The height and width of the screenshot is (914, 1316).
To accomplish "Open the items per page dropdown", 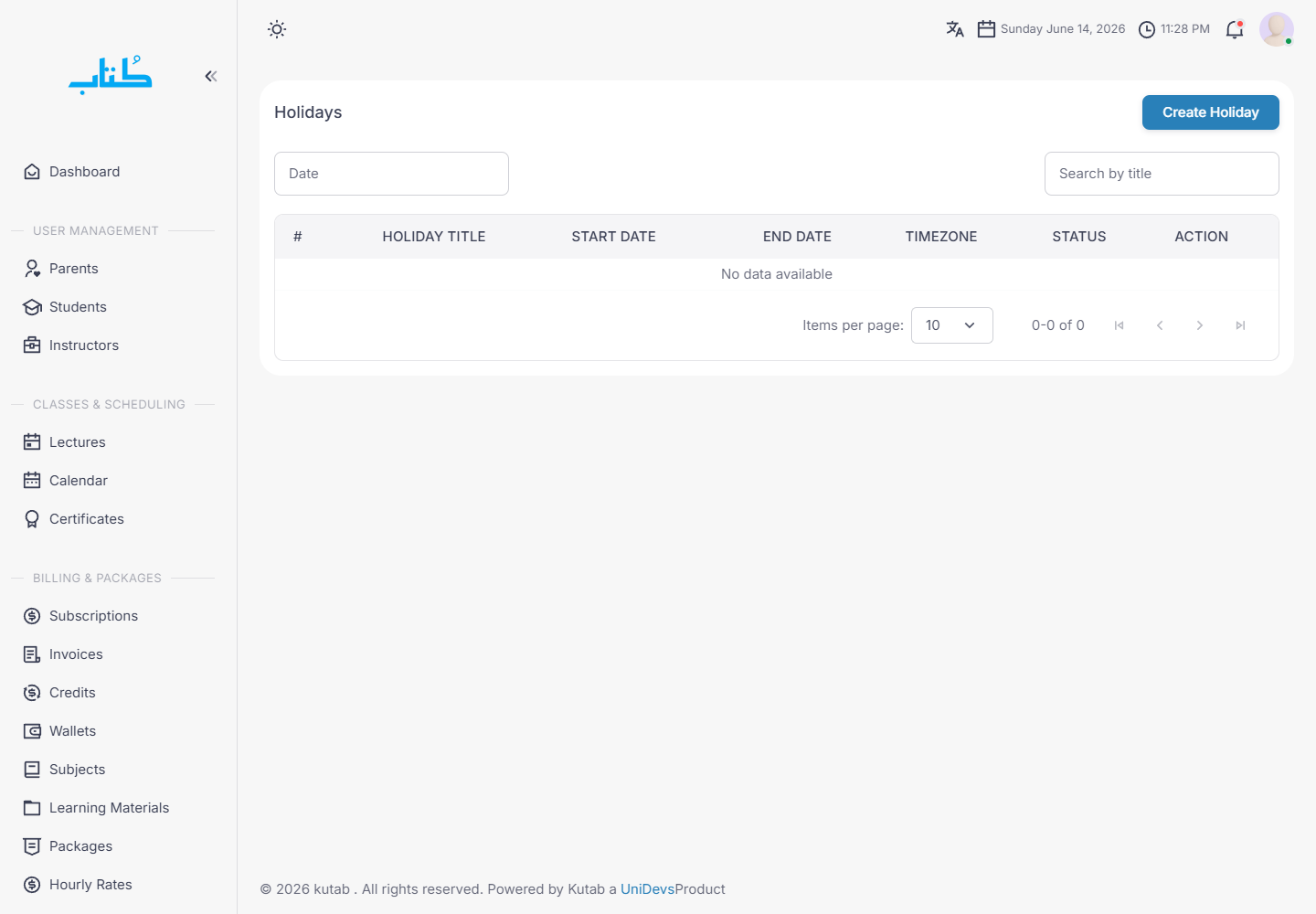I will [x=951, y=325].
